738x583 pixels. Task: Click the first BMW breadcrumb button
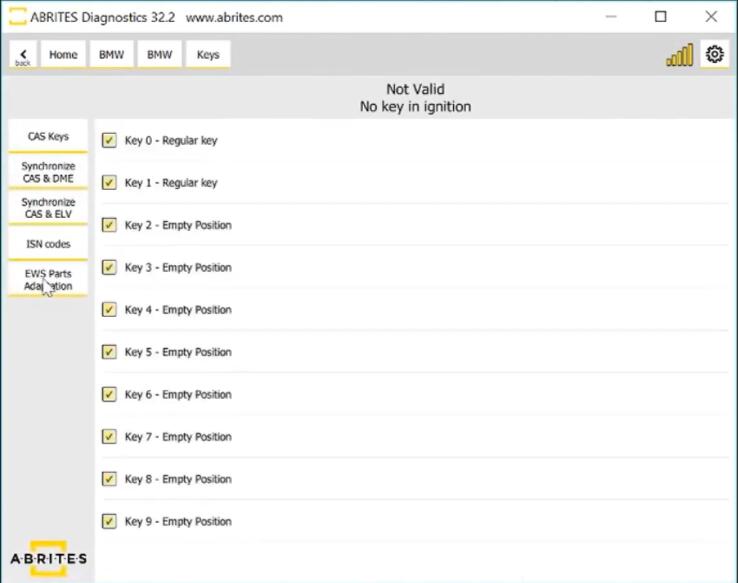coord(111,55)
